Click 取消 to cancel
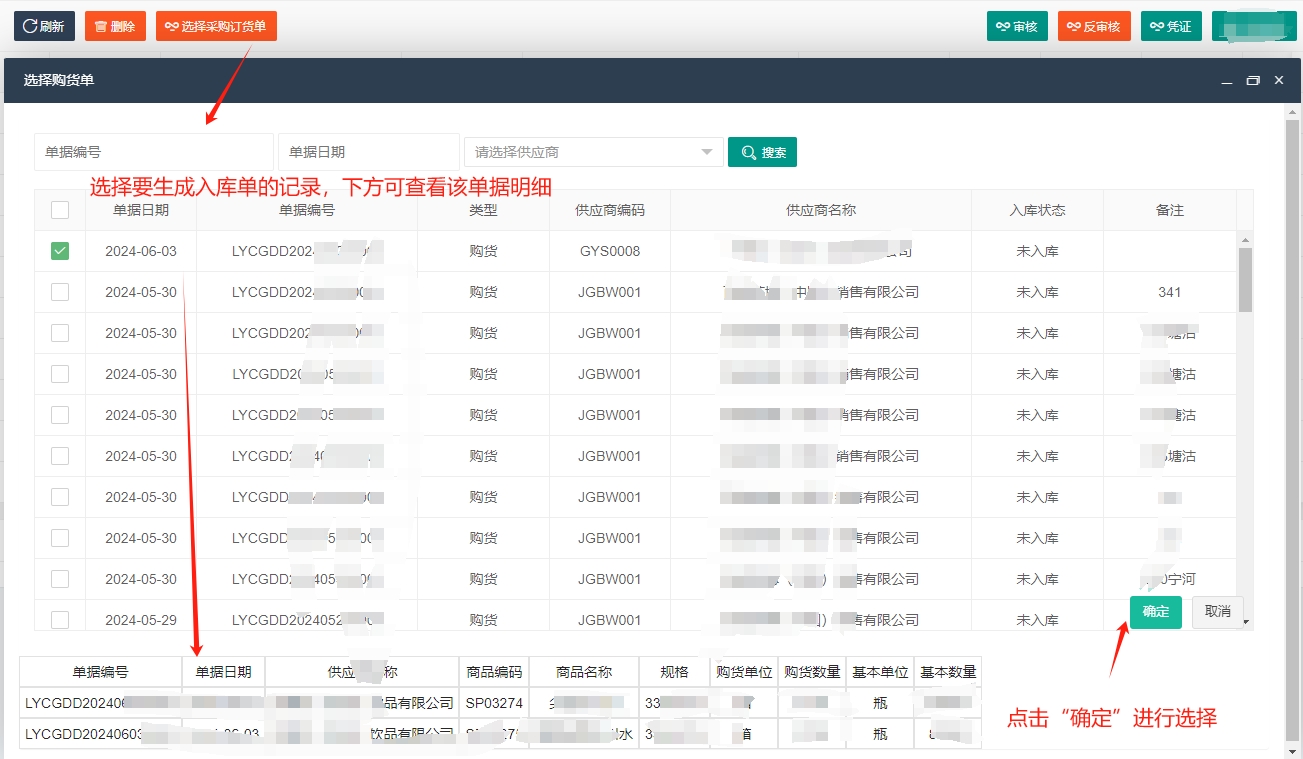This screenshot has width=1303, height=759. point(1217,611)
